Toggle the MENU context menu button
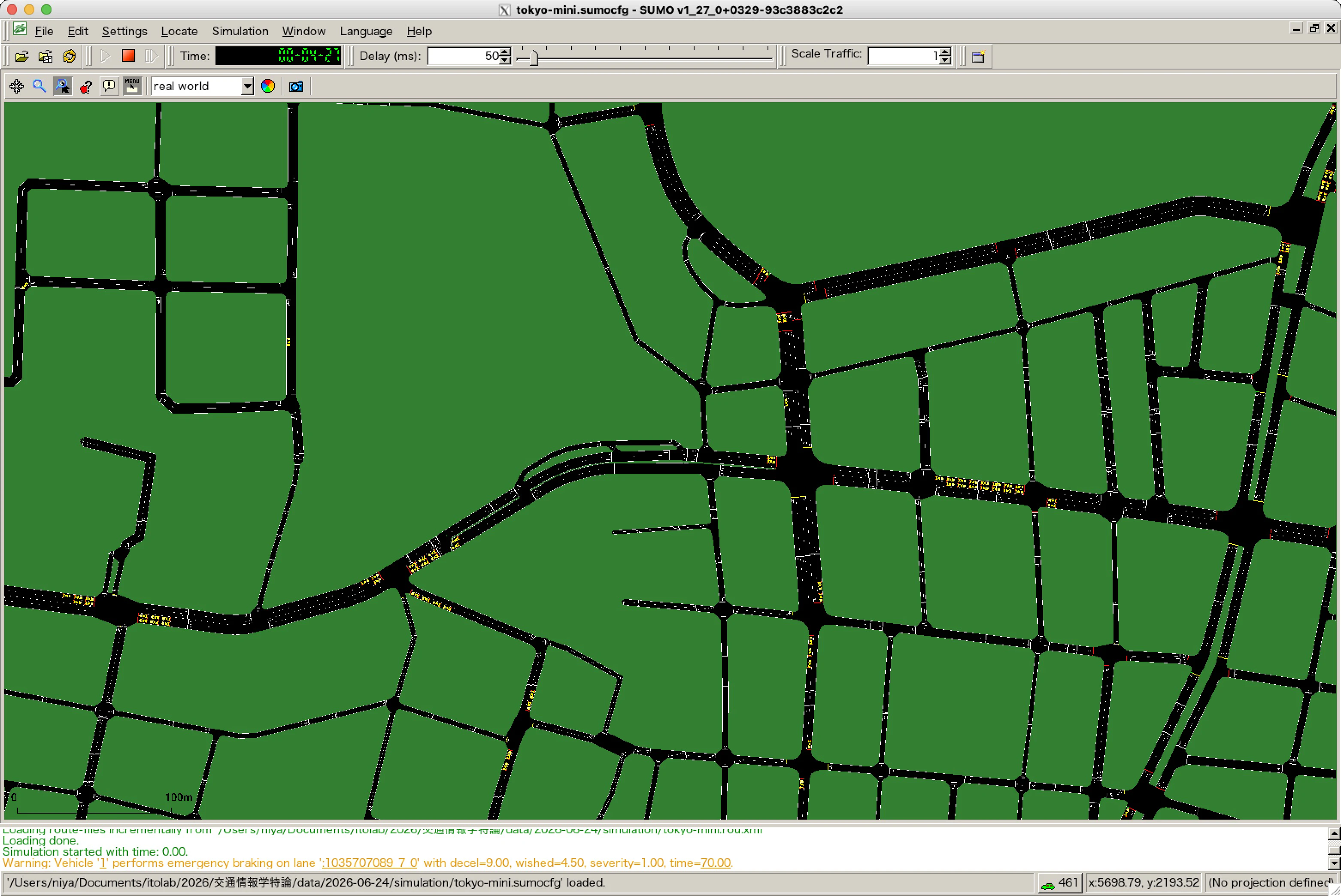1341x896 pixels. click(132, 86)
